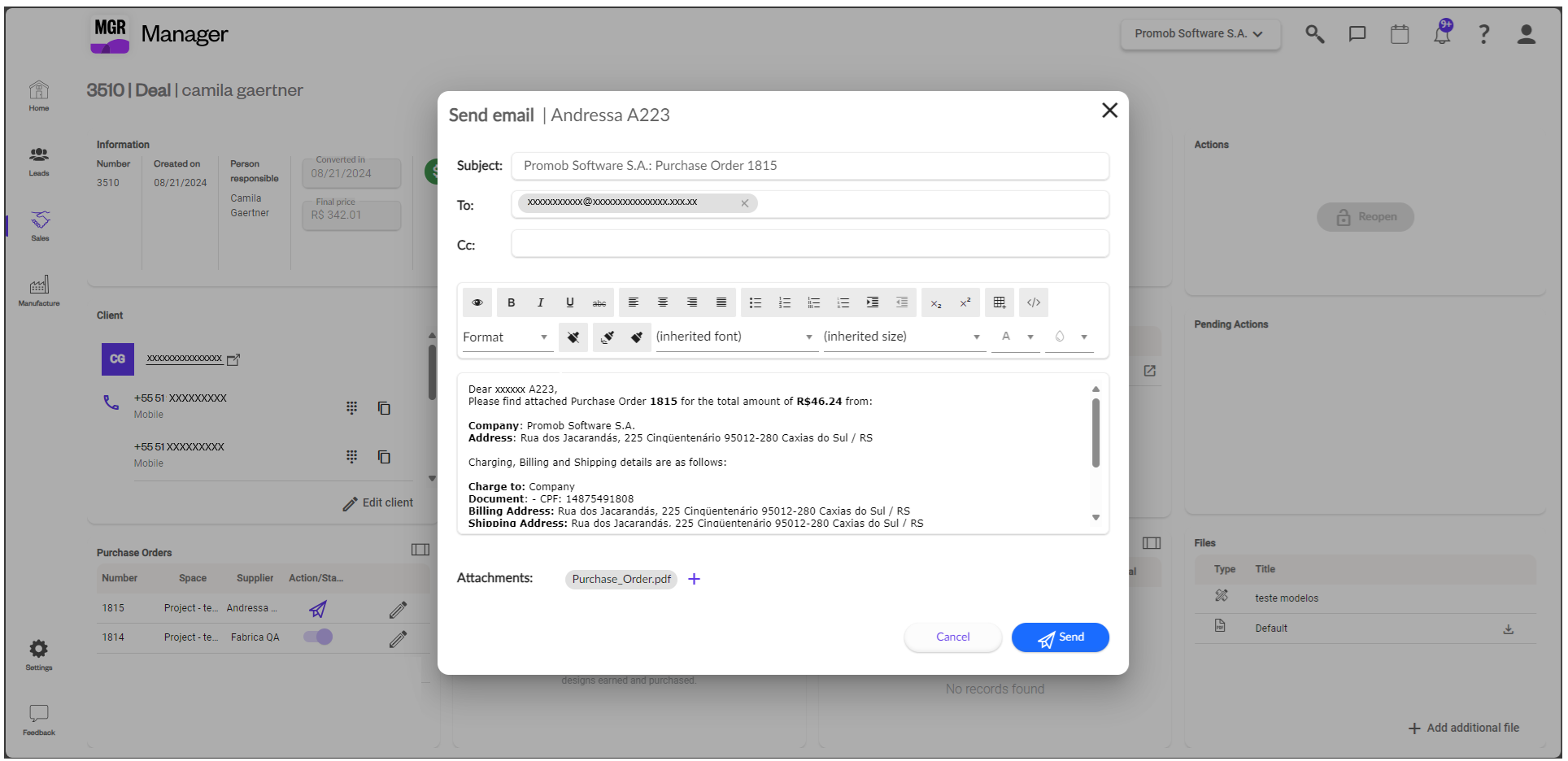
Task: Click Add additional file
Action: click(1464, 728)
